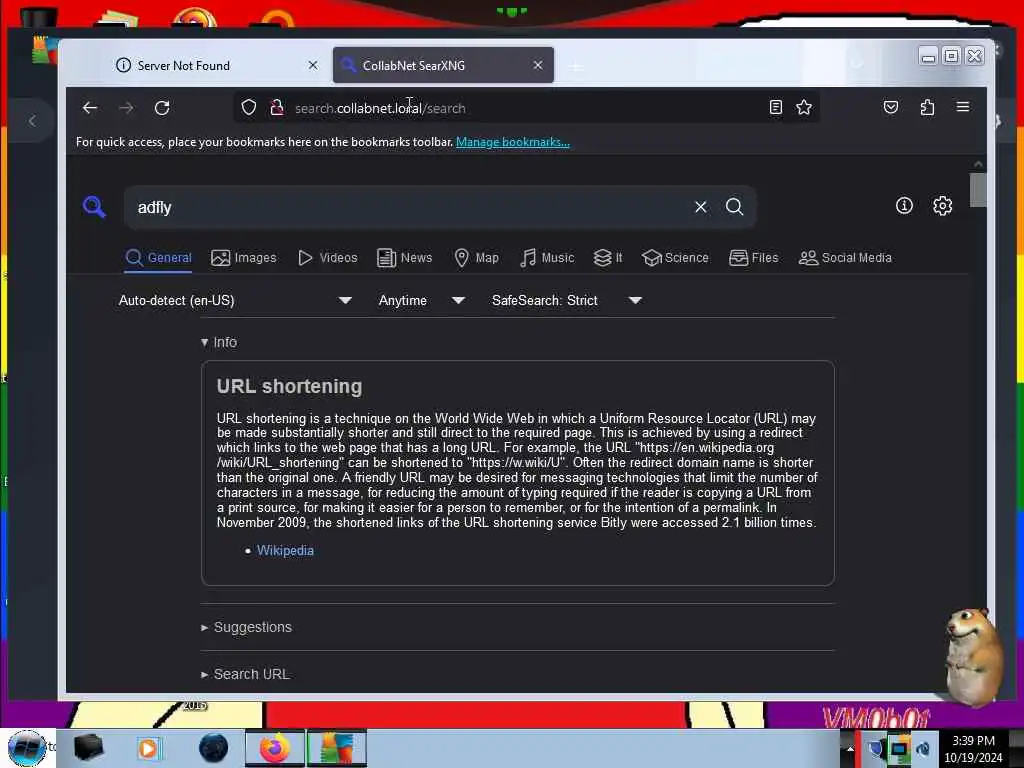
Task: Click into the adfly search input
Action: click(x=408, y=207)
